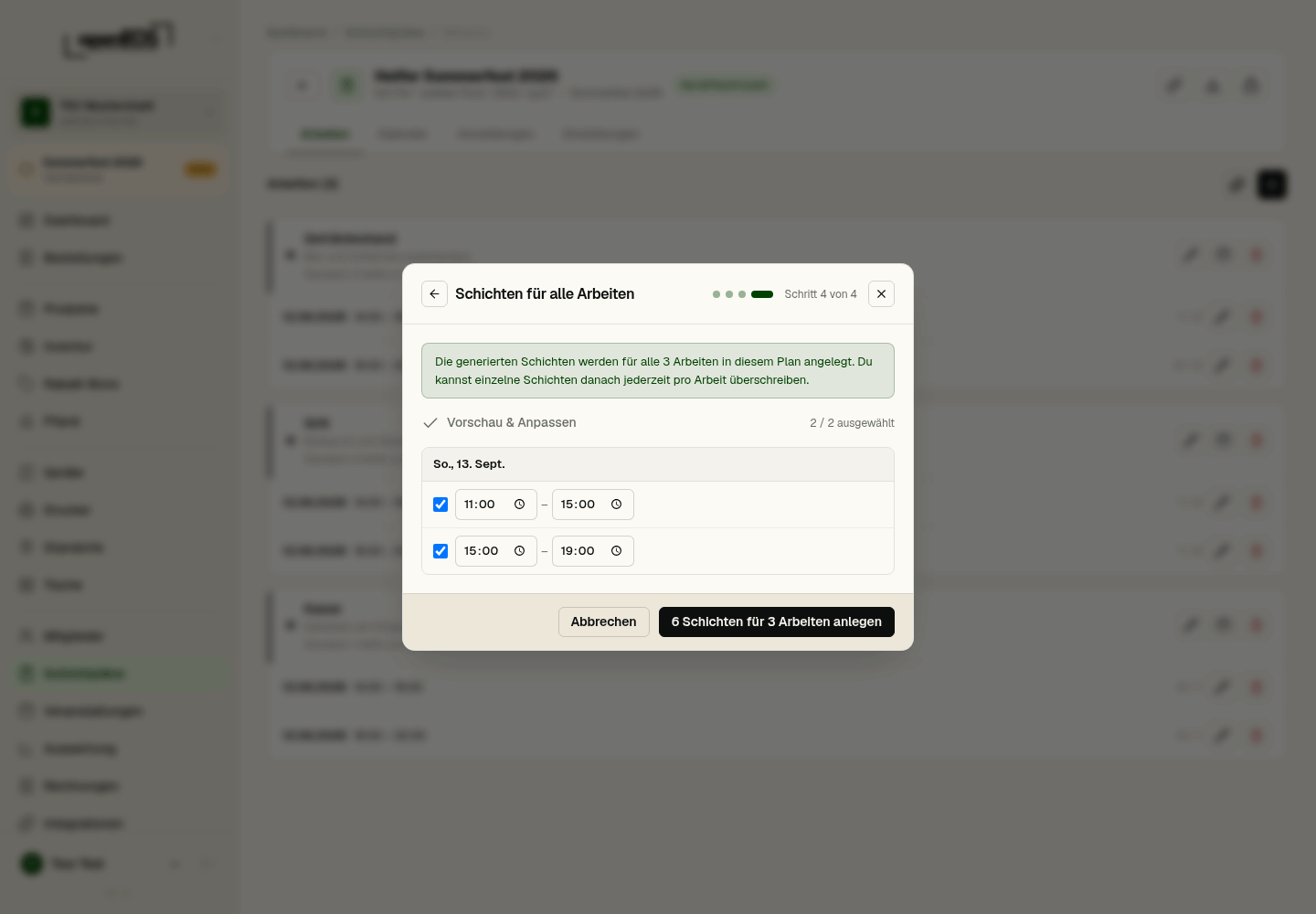
Task: Focus the first shift's 15:00 end time
Action: click(593, 505)
